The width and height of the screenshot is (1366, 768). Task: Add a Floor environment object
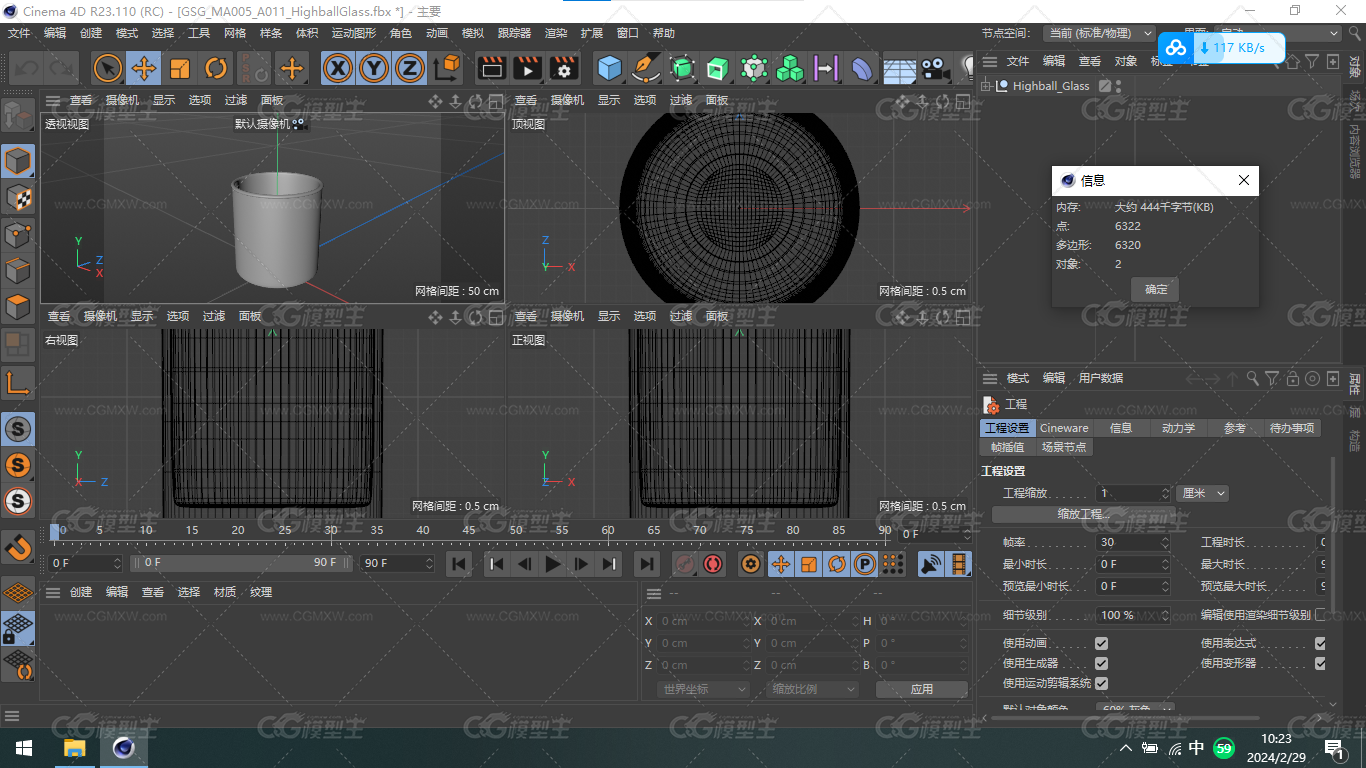(x=899, y=68)
